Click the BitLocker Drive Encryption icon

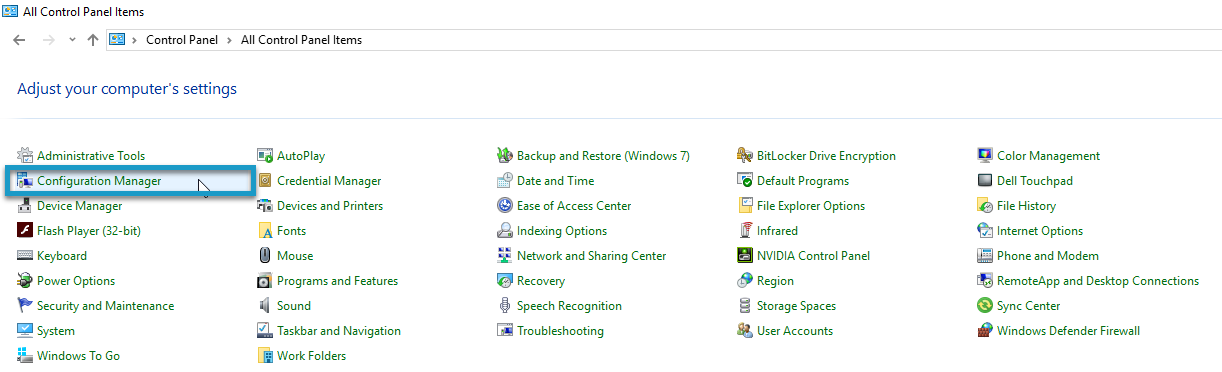tap(745, 156)
